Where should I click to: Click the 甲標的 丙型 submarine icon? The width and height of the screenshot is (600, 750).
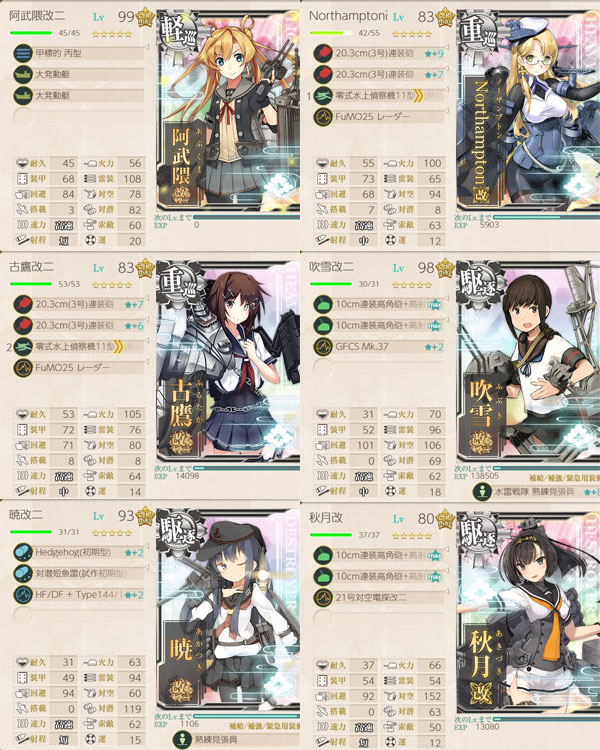pyautogui.click(x=22, y=53)
